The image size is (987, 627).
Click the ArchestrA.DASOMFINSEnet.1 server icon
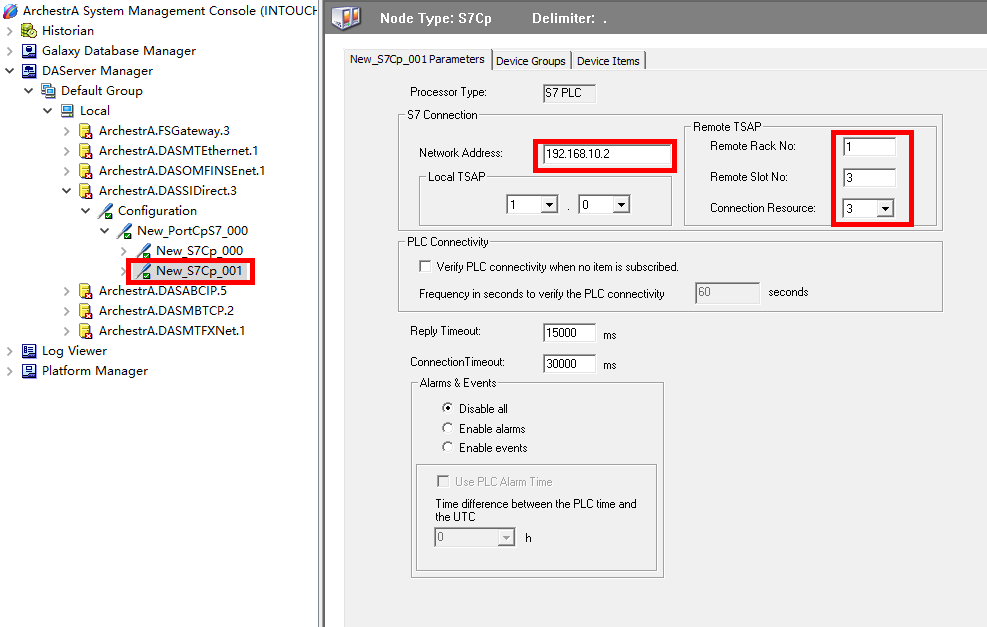86,171
